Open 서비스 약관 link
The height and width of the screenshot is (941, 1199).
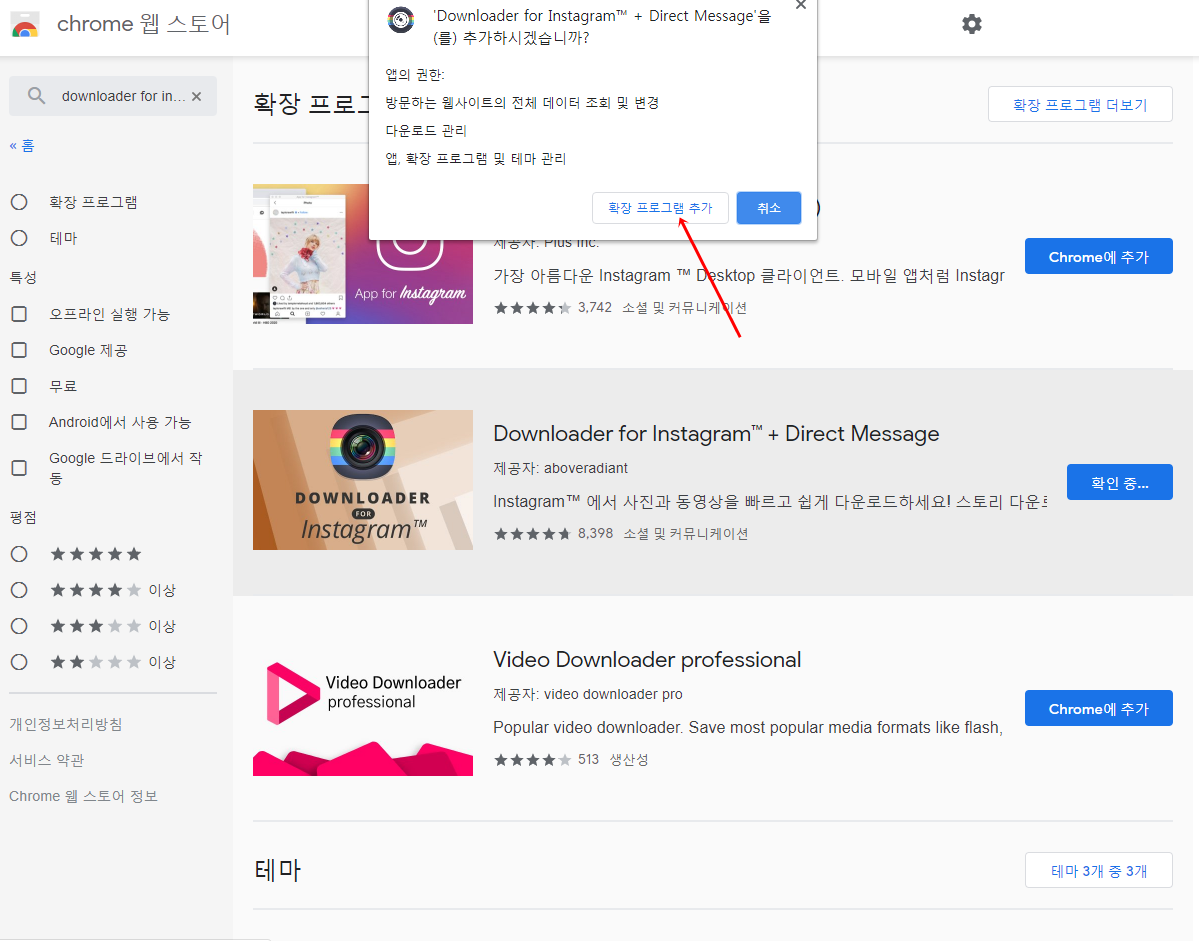47,760
